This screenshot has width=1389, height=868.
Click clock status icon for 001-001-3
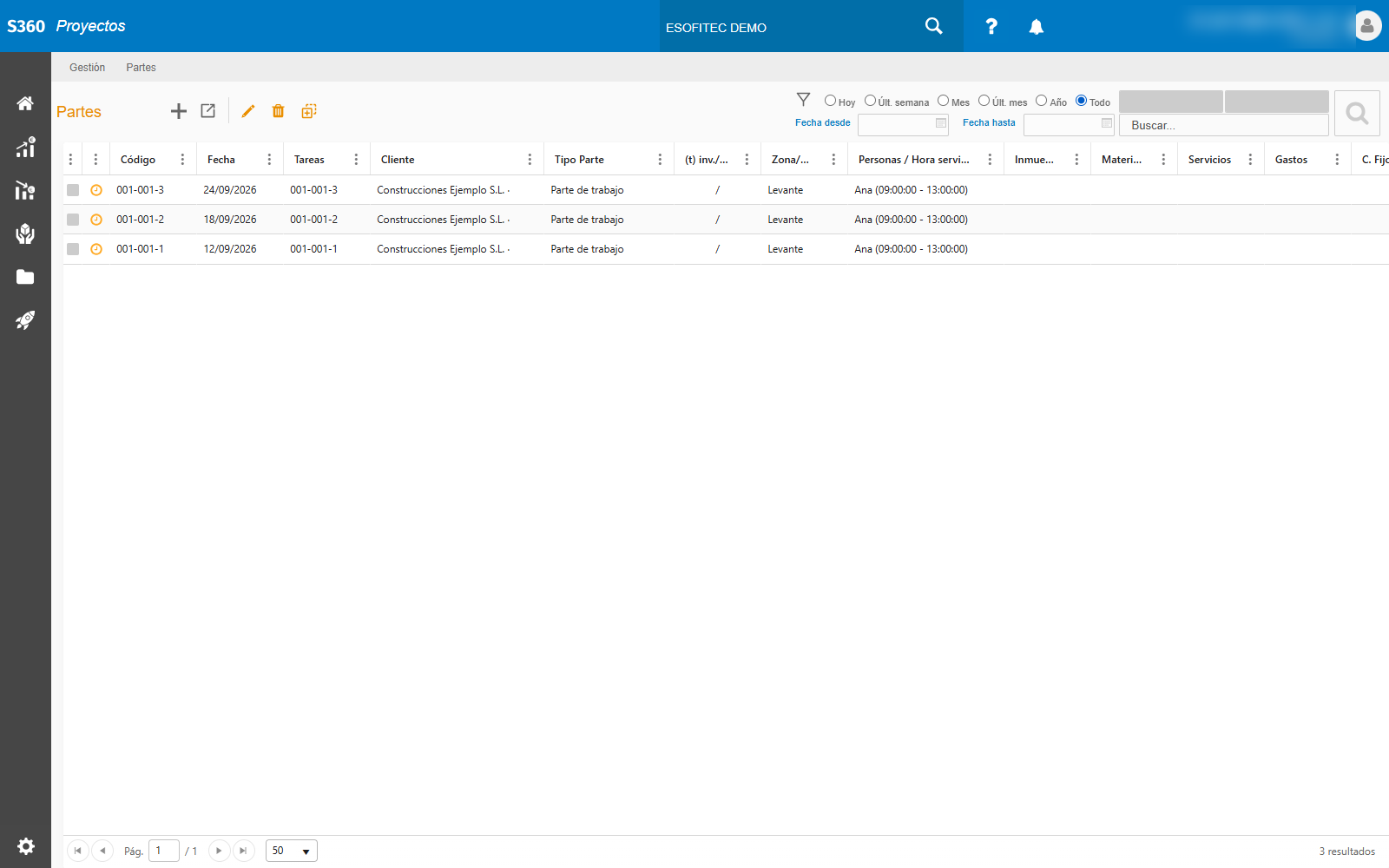coord(96,190)
